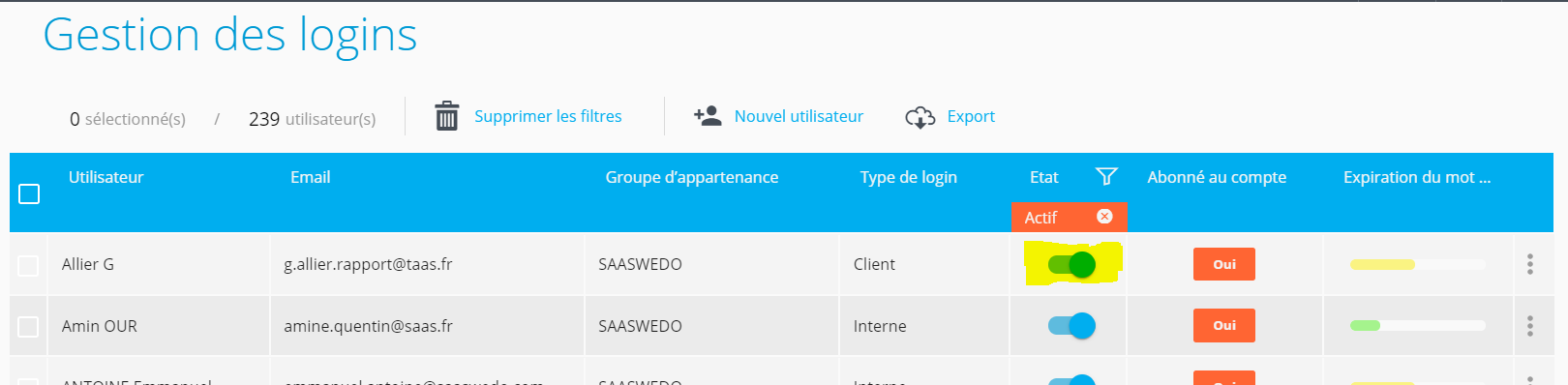Click the Amin OUR user name
1568x385 pixels.
pyautogui.click(x=100, y=326)
